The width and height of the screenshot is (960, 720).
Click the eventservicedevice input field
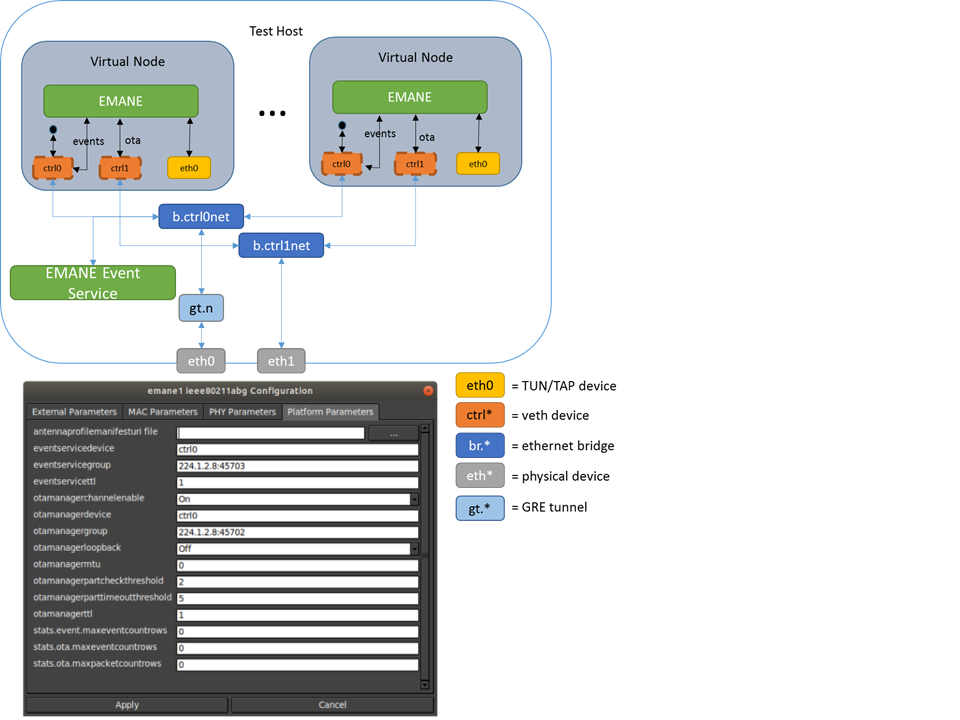click(298, 449)
